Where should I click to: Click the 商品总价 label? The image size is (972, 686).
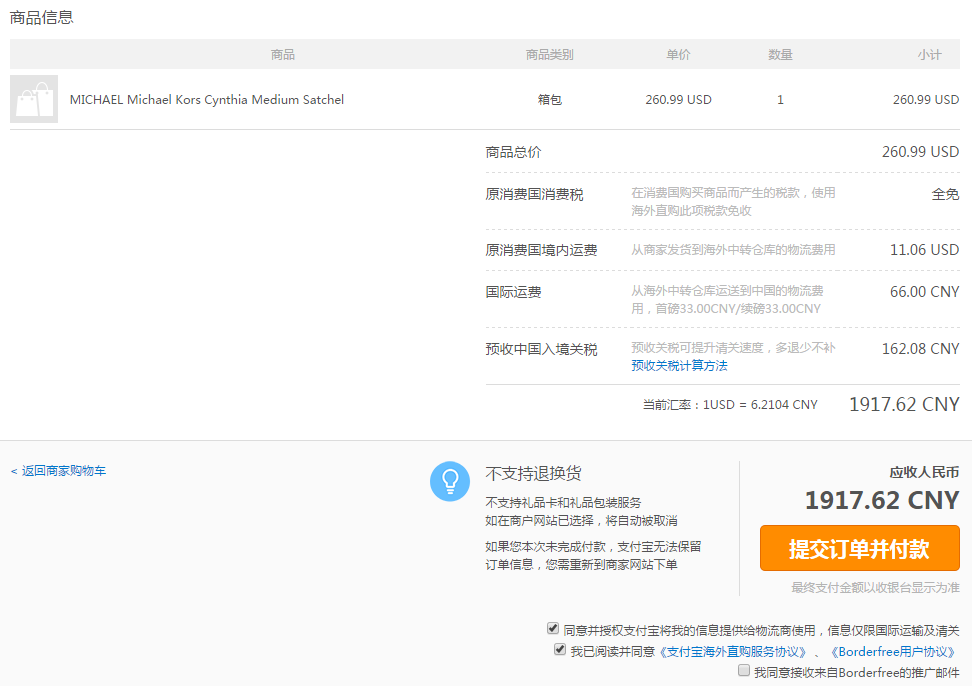513,152
